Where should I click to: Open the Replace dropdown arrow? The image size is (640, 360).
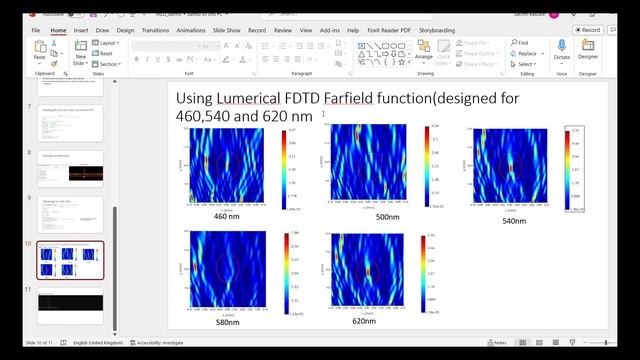coord(543,53)
